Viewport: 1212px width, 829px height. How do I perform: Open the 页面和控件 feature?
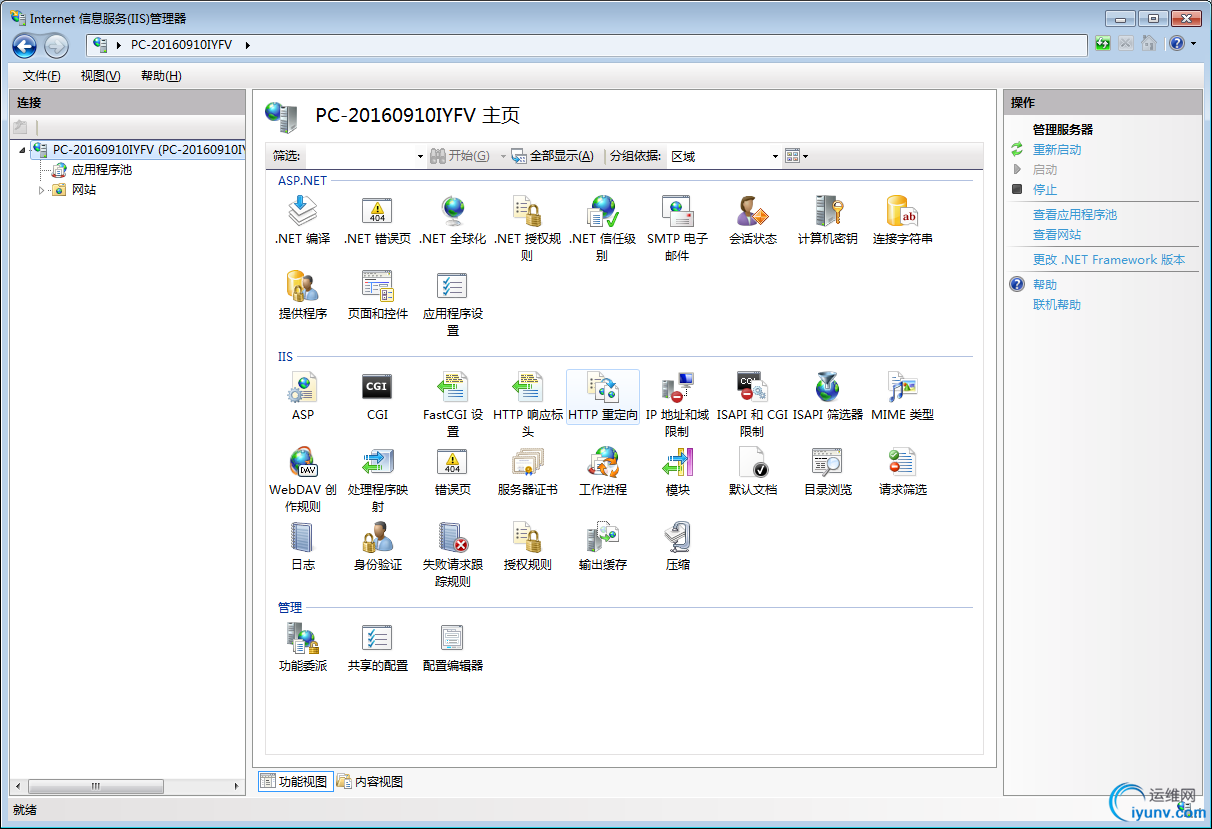pyautogui.click(x=377, y=295)
